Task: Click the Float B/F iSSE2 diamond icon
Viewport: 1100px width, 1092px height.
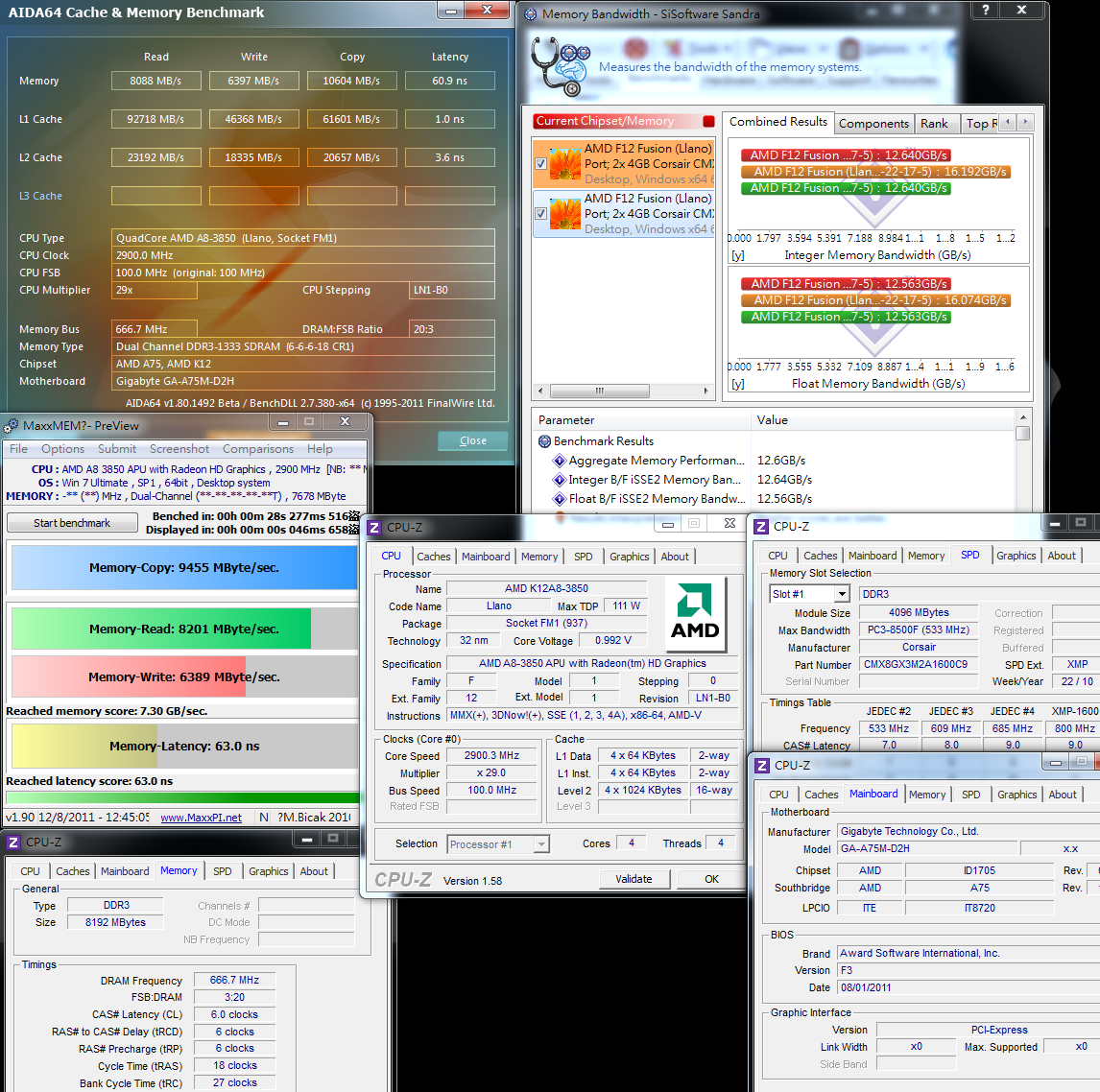Action: pyautogui.click(x=560, y=499)
